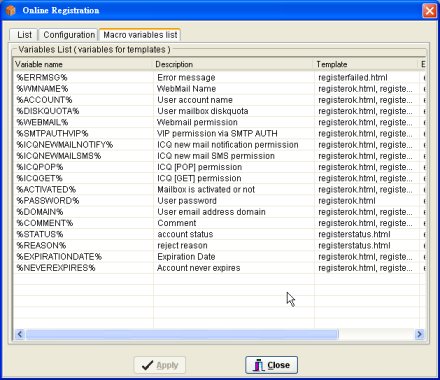Select the %ICQNEWMAILSMS% variable
This screenshot has width=440, height=380.
(x=59, y=156)
